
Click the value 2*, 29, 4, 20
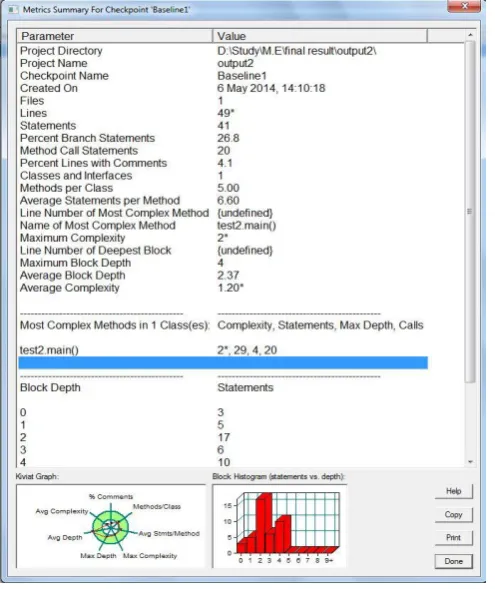[247, 350]
